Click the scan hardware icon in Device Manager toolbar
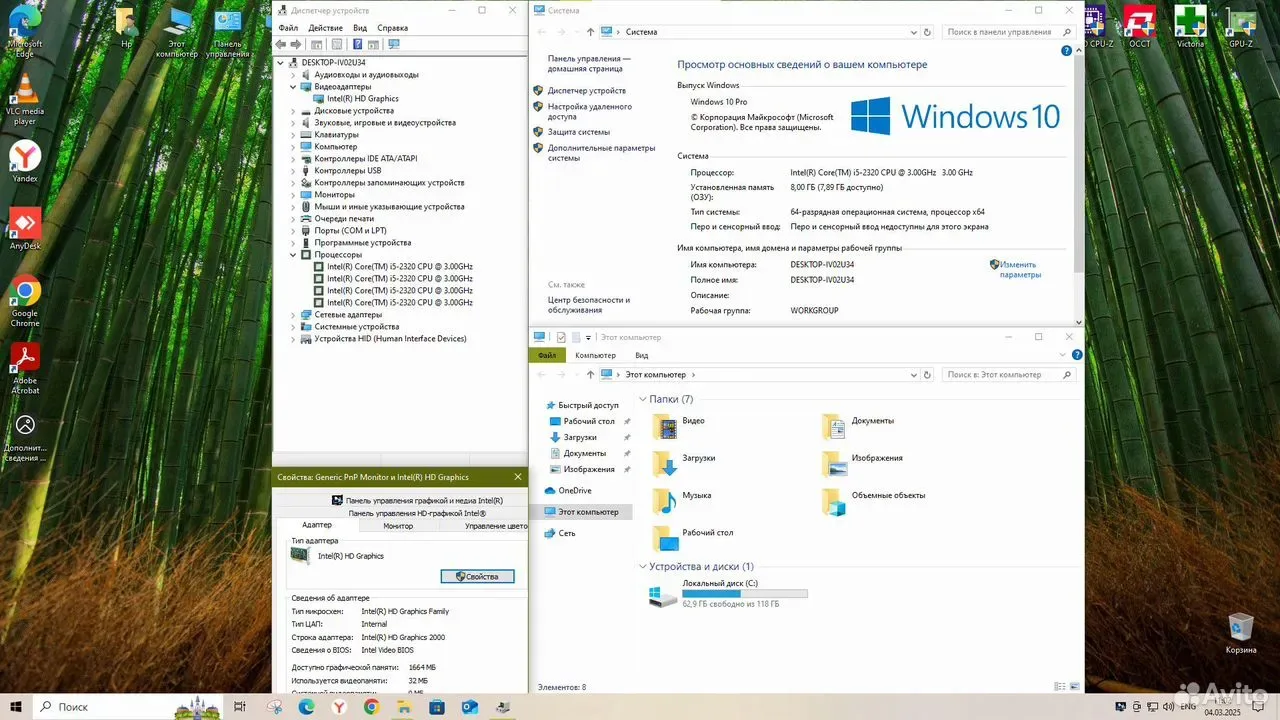The height and width of the screenshot is (720, 1280). click(x=393, y=45)
